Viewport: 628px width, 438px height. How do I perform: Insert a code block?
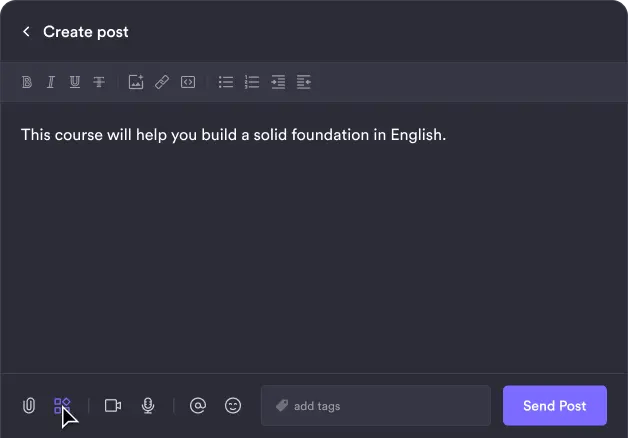[x=187, y=82]
